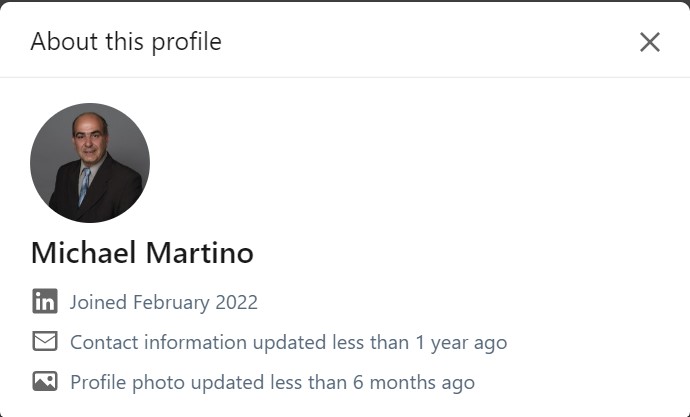Click the surname Martino in heading

[199, 253]
